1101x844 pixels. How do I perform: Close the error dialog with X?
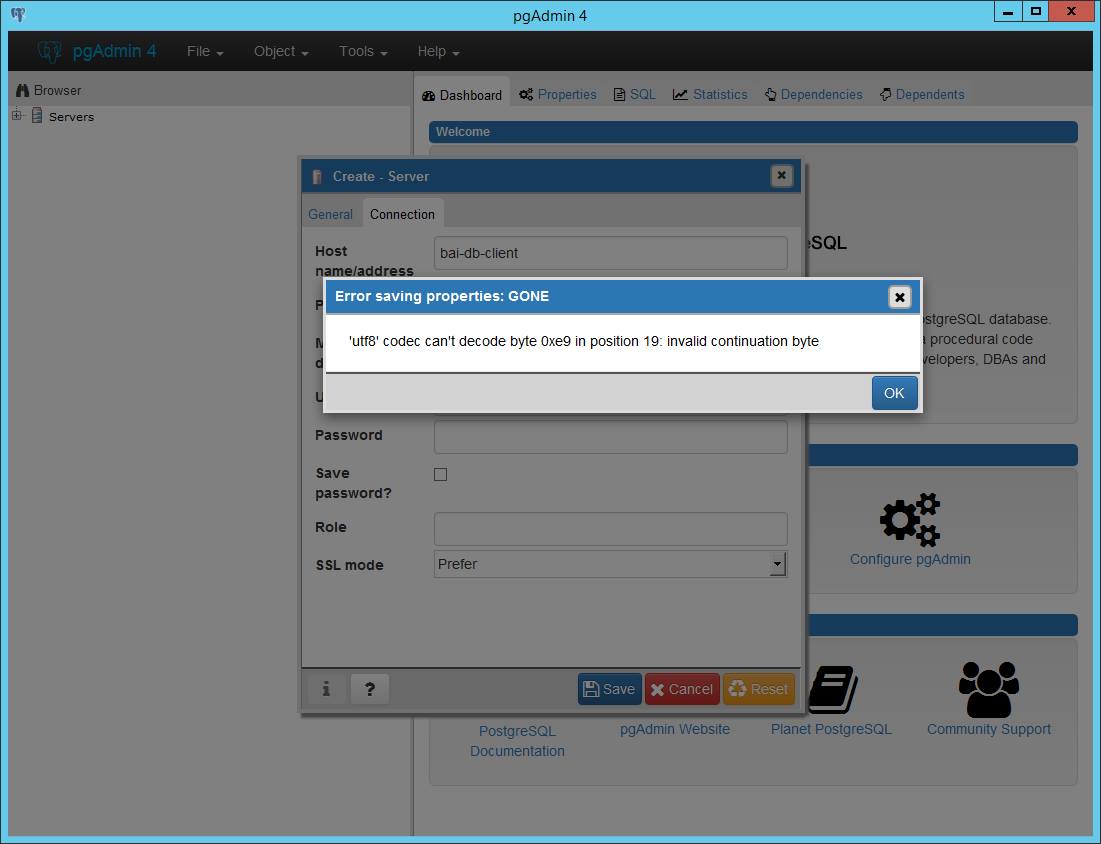tap(899, 297)
